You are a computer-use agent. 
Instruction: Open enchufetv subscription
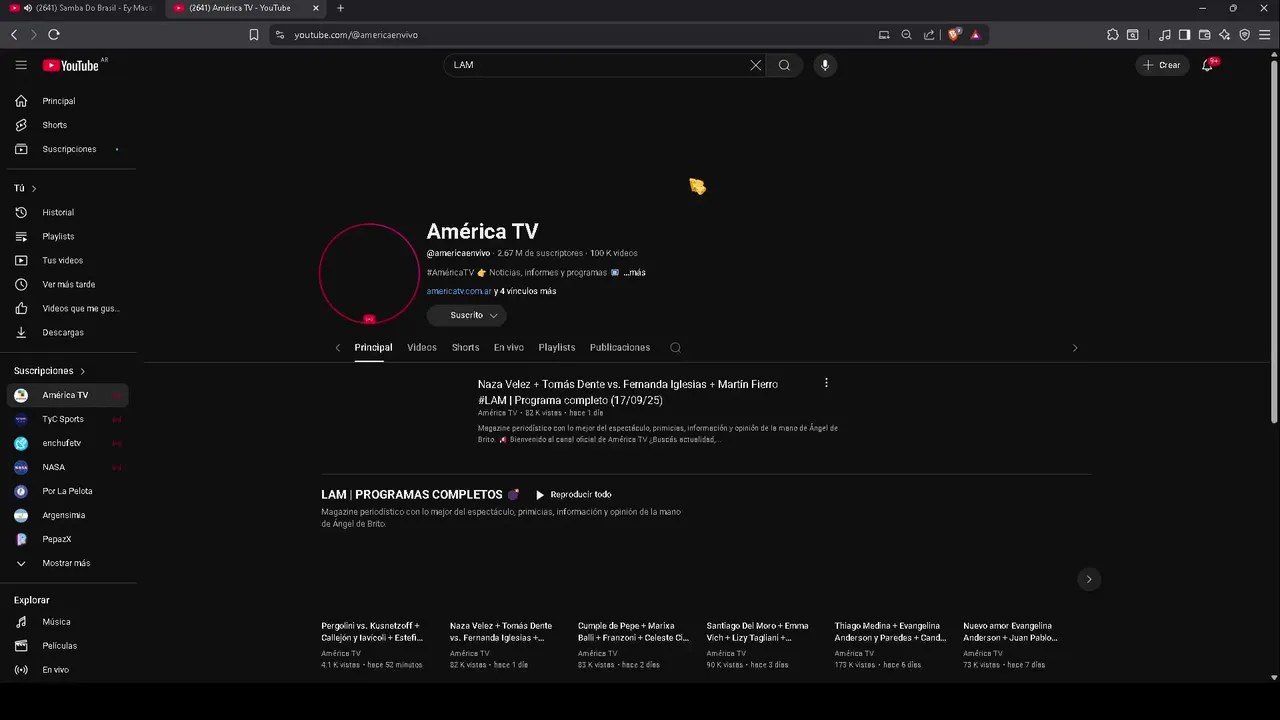[x=68, y=443]
